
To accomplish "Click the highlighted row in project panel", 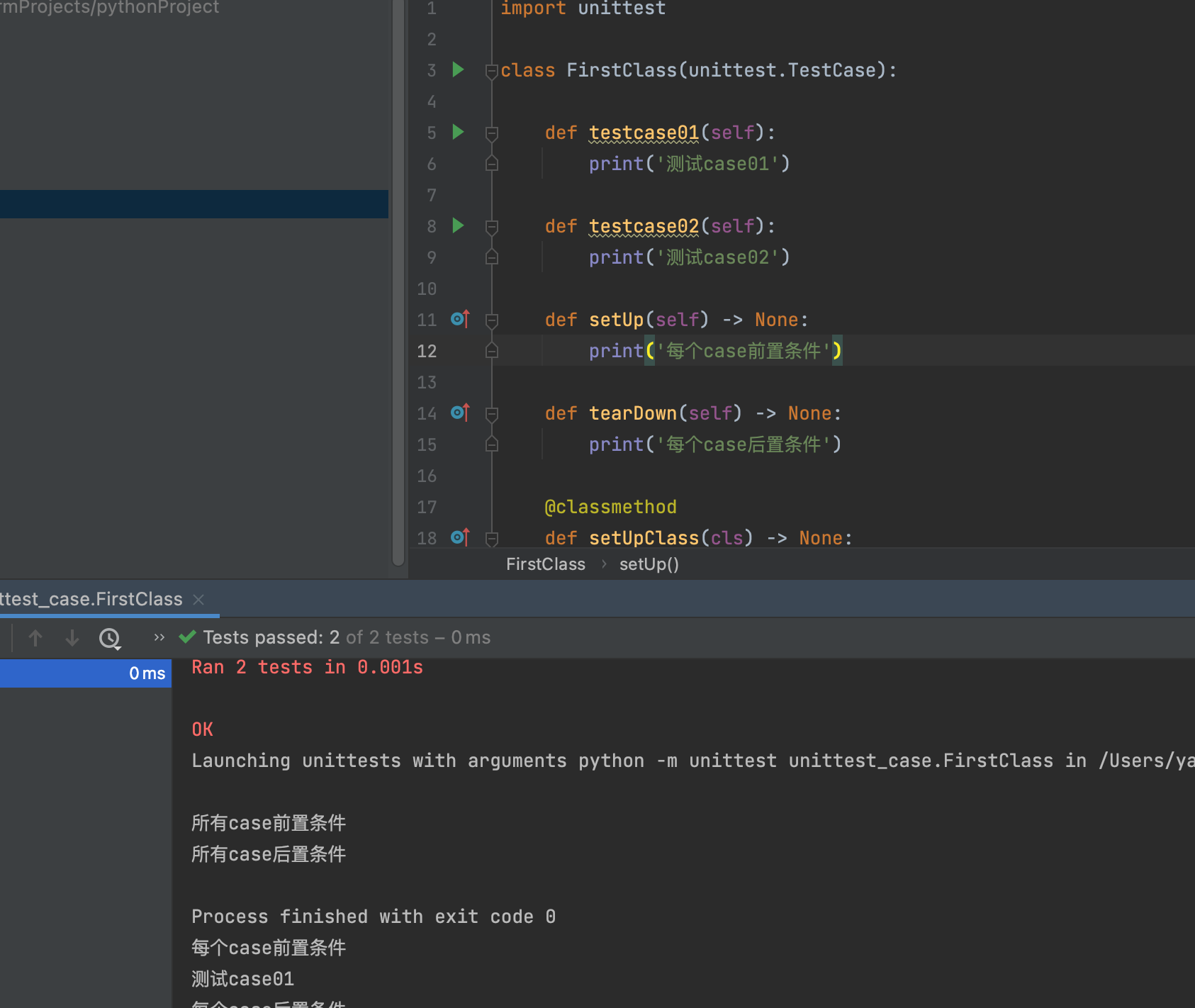I will (x=194, y=204).
